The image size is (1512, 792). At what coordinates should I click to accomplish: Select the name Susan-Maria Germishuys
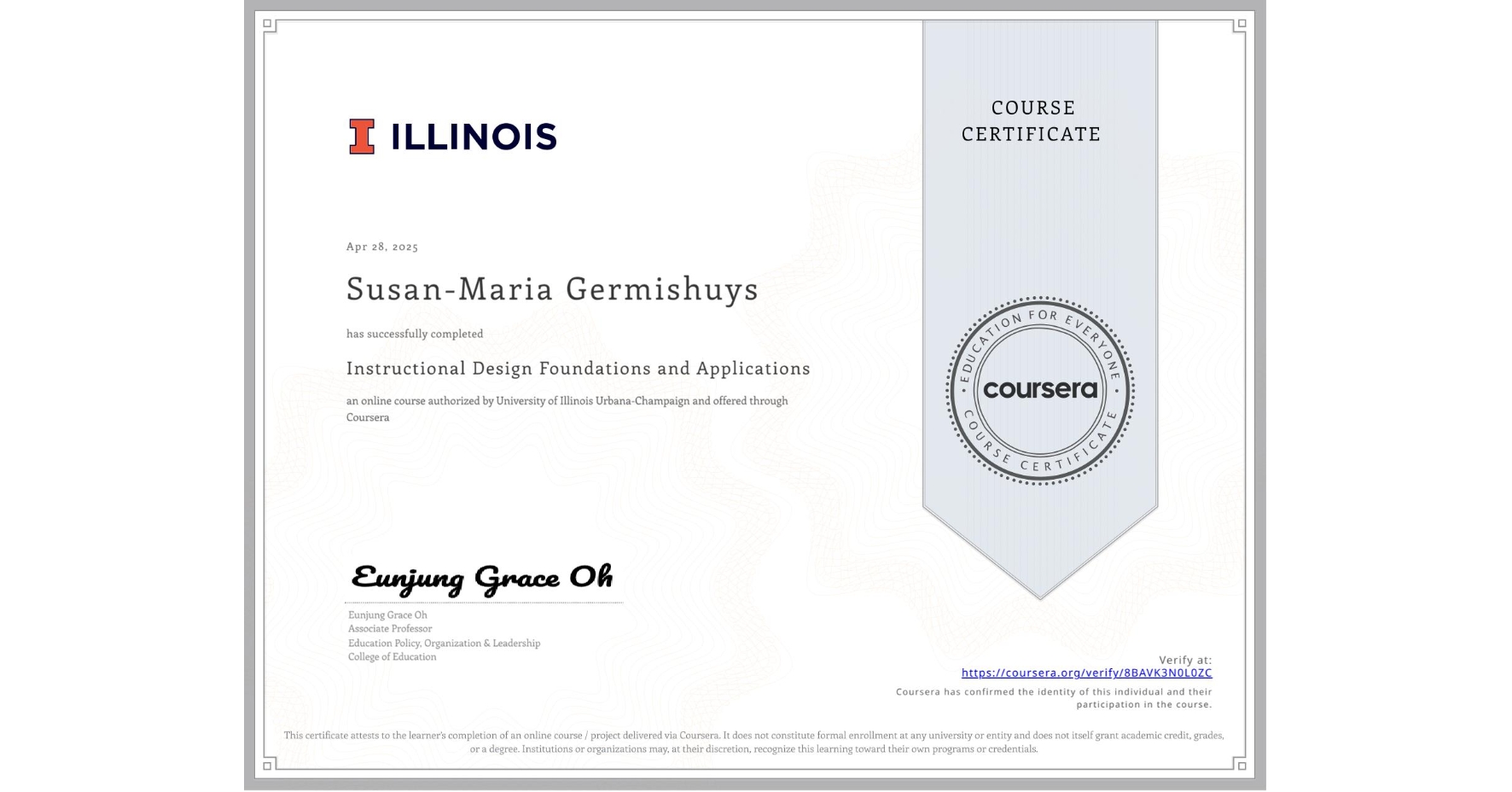(552, 289)
